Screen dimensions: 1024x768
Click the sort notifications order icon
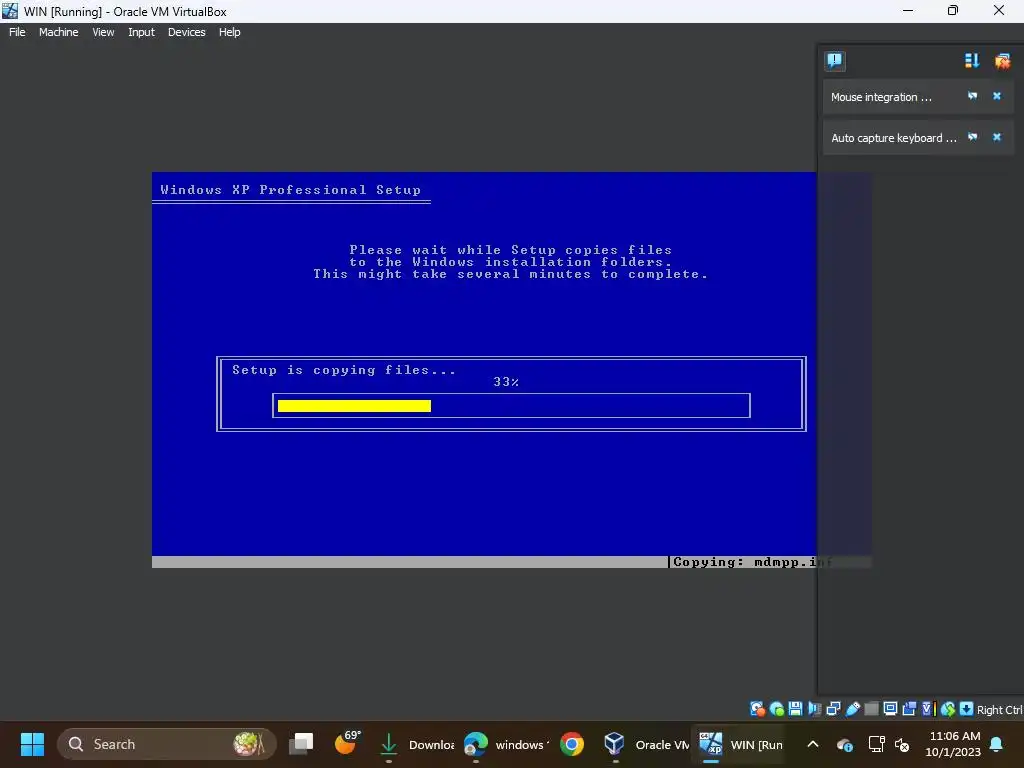(972, 61)
